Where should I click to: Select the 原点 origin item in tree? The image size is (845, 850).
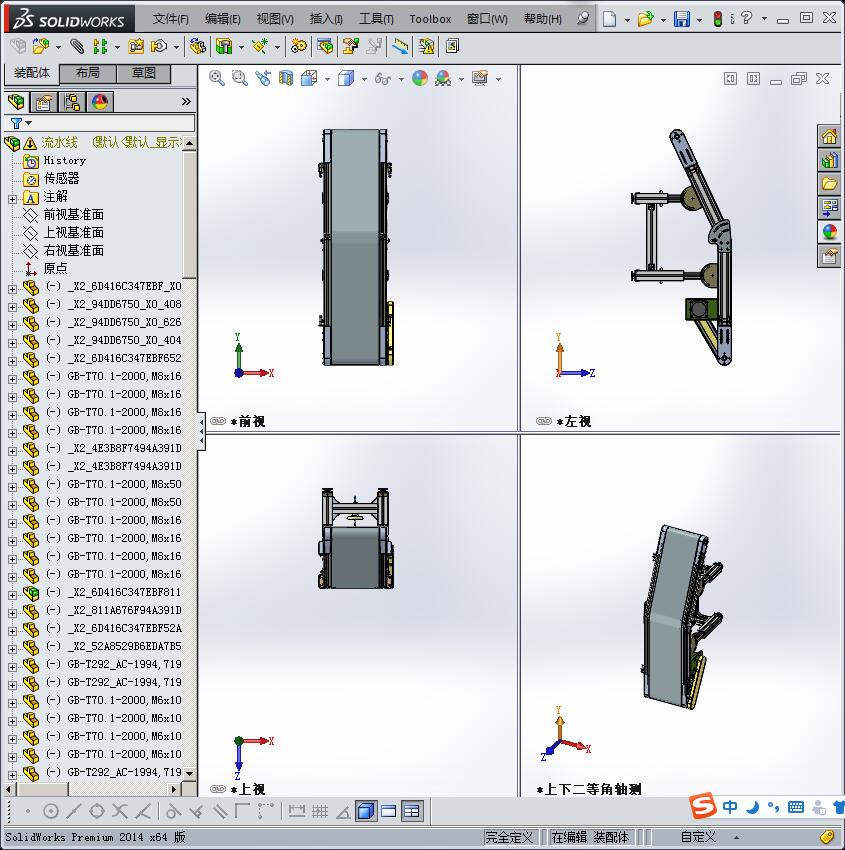(x=55, y=268)
